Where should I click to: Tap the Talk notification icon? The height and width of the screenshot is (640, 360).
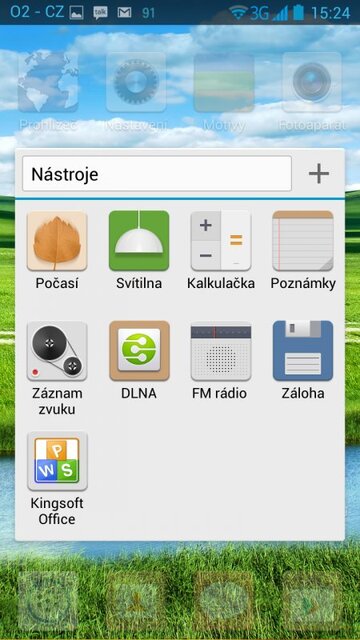coord(100,13)
